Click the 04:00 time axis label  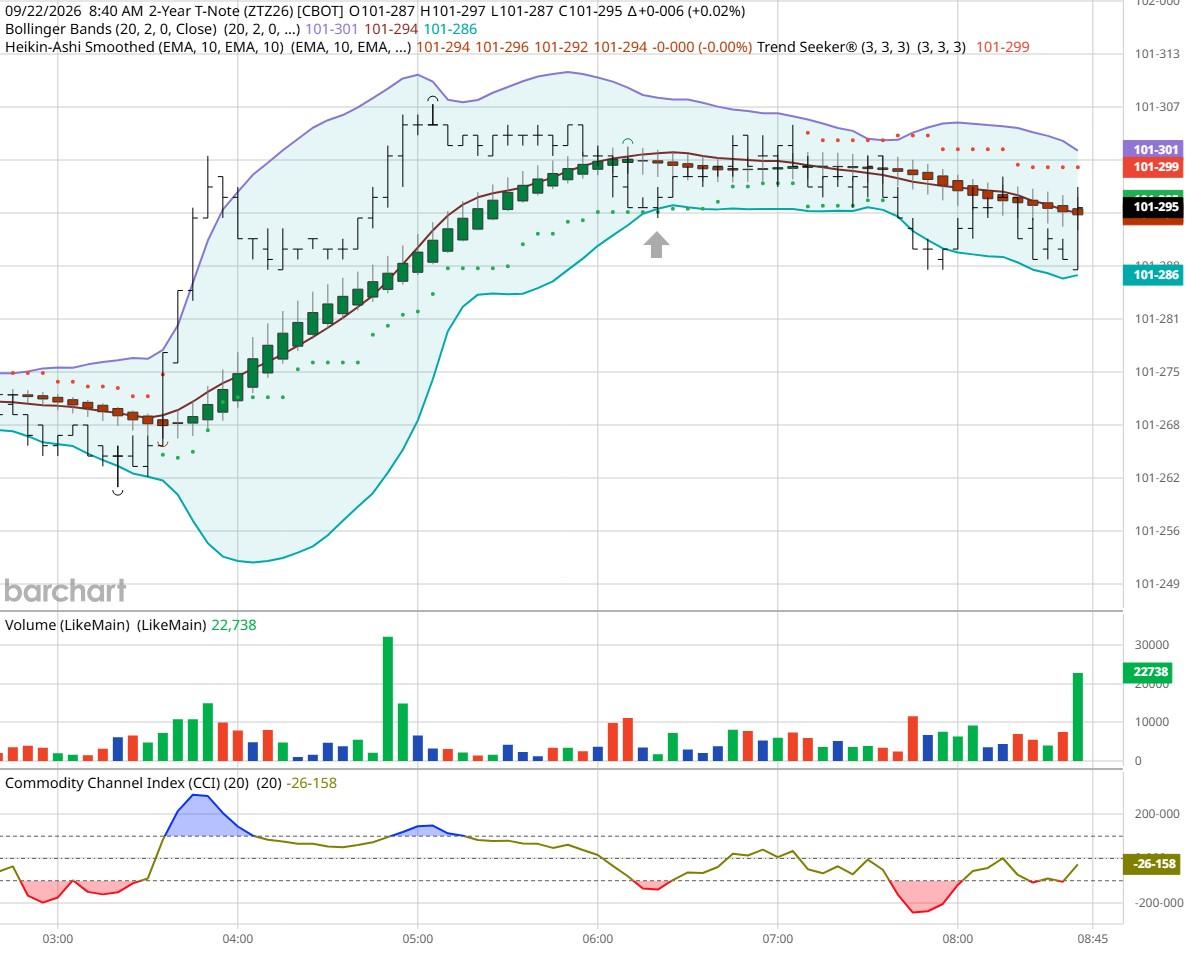point(238,939)
